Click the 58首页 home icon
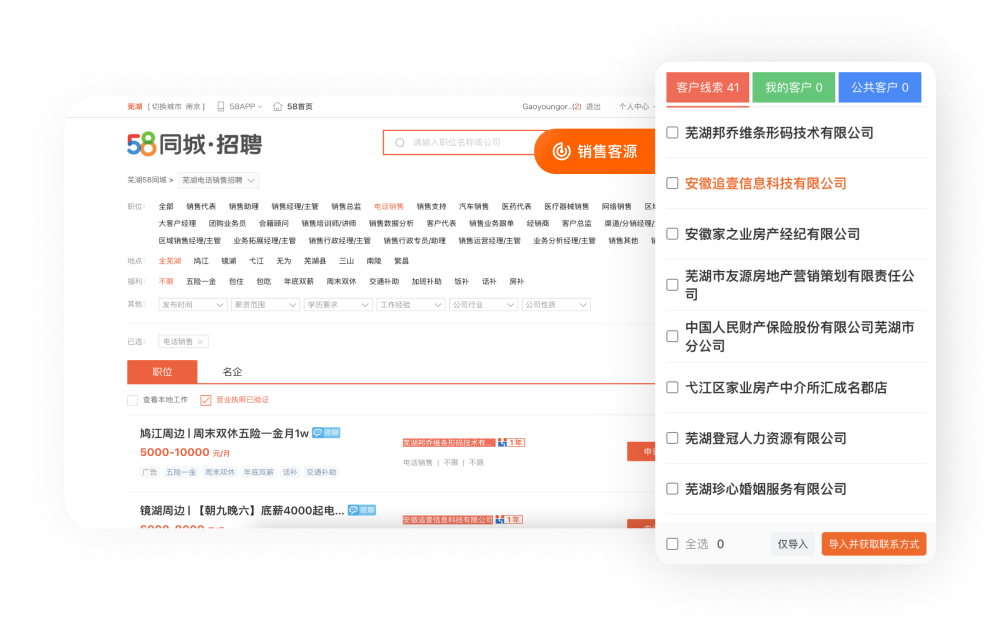Viewport: 1001px width, 632px height. (x=277, y=106)
